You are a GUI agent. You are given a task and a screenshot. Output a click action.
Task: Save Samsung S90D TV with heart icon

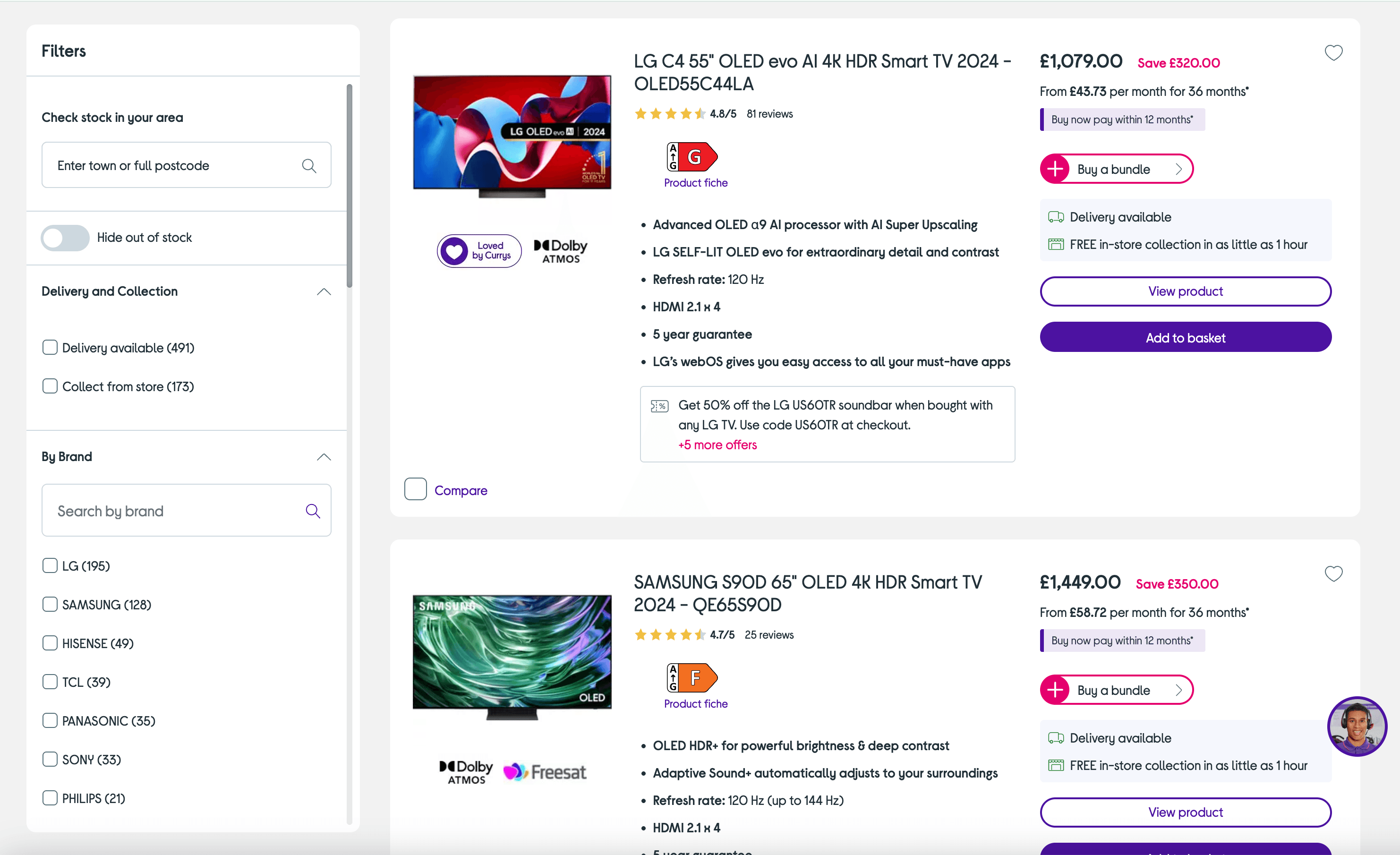point(1333,574)
